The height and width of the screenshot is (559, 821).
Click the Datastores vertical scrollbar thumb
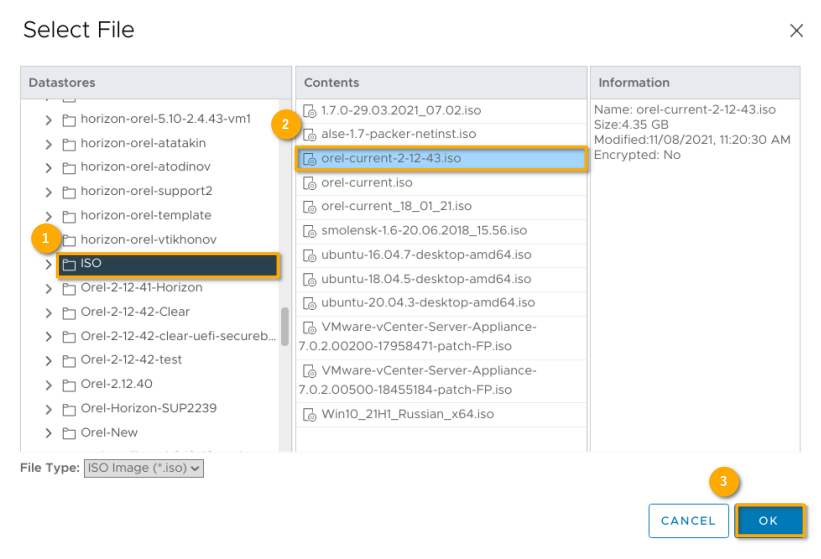[x=285, y=326]
